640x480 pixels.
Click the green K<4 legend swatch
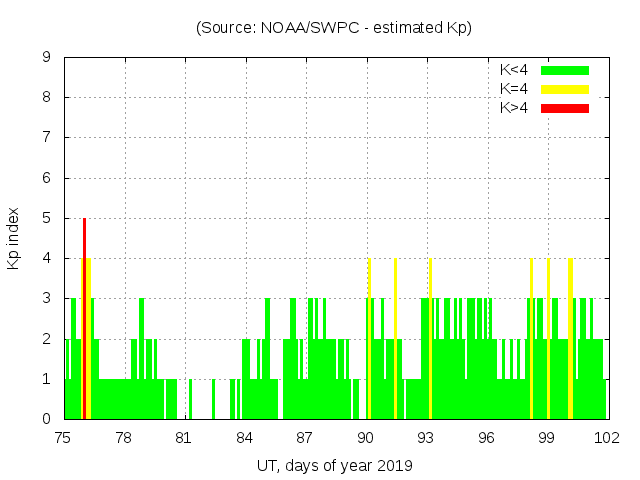coord(565,70)
